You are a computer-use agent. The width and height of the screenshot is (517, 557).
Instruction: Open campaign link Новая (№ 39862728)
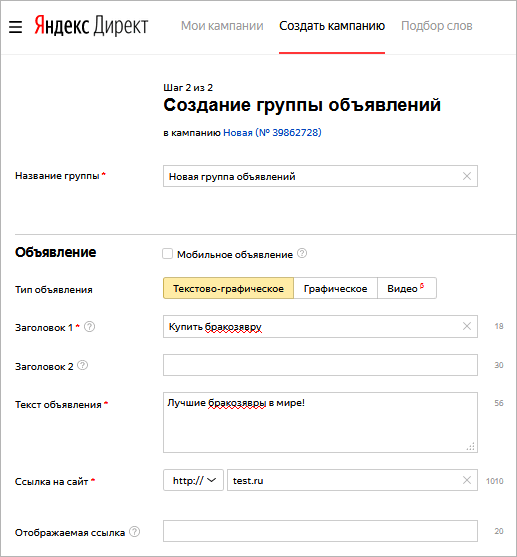272,133
